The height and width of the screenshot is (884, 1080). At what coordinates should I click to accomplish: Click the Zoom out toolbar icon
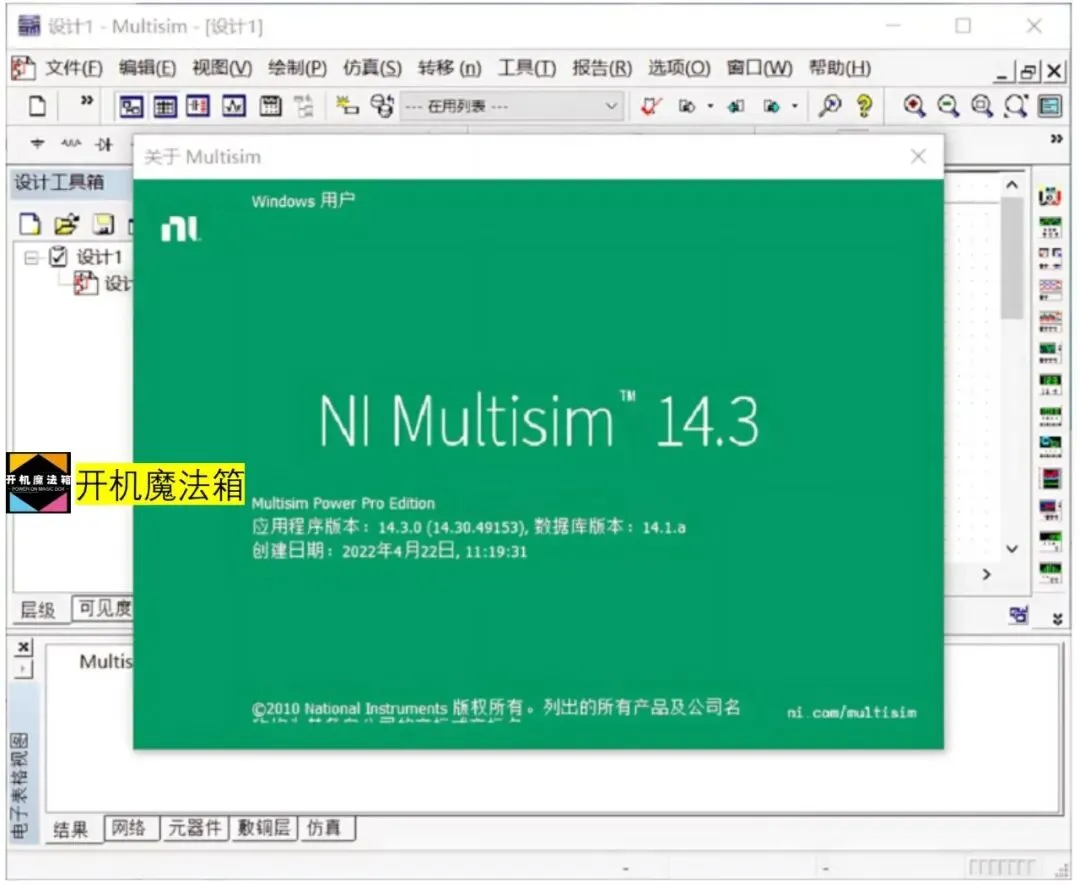[948, 106]
